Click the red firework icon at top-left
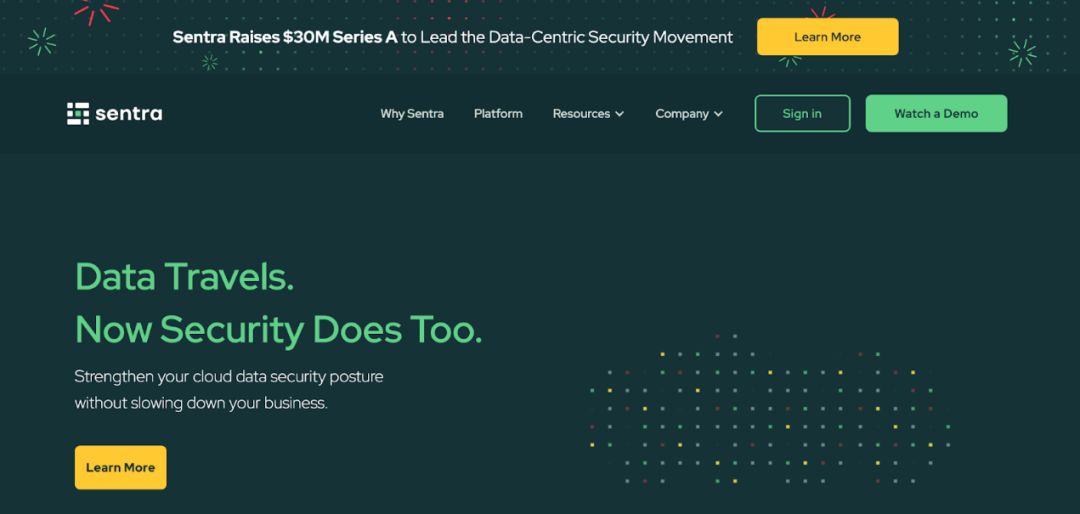The image size is (1080, 514). click(x=97, y=10)
